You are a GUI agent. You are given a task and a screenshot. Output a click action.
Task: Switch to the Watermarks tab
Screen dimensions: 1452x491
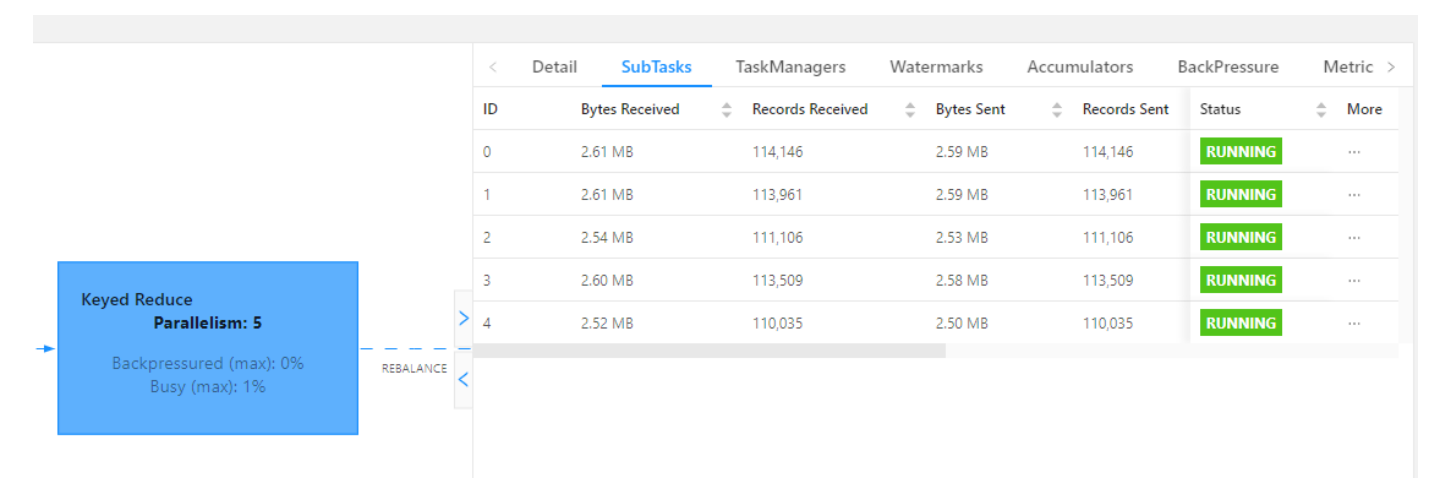pos(936,67)
